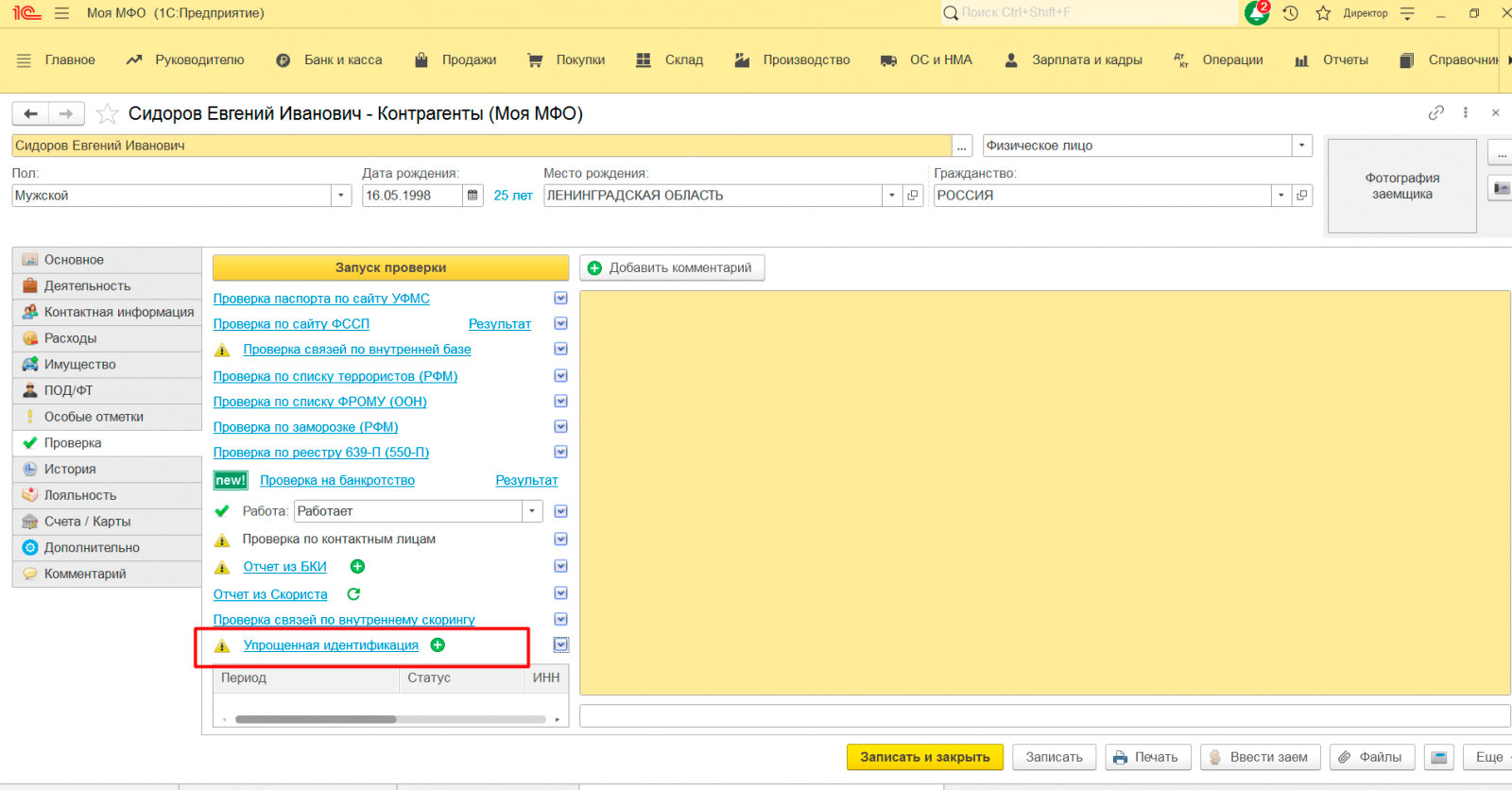Click the magnifier in the search box
This screenshot has width=1512, height=790.
click(x=951, y=13)
